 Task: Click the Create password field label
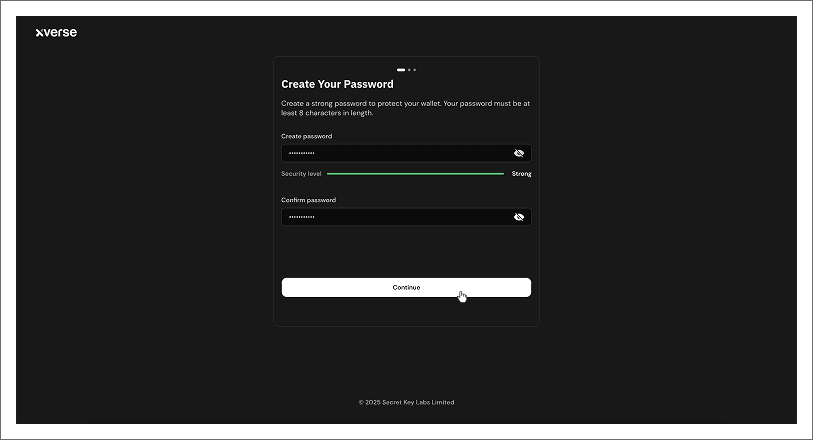306,136
